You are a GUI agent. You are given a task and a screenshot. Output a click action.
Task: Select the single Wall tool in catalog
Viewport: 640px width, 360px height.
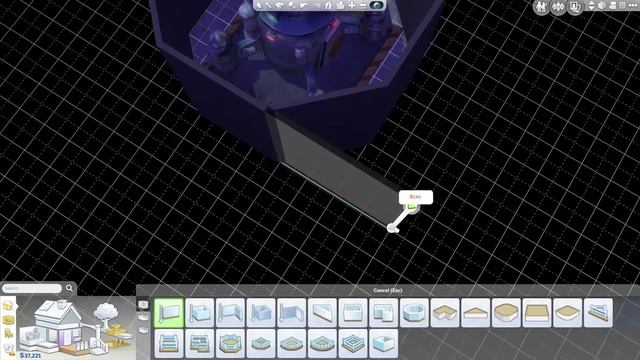(x=169, y=313)
